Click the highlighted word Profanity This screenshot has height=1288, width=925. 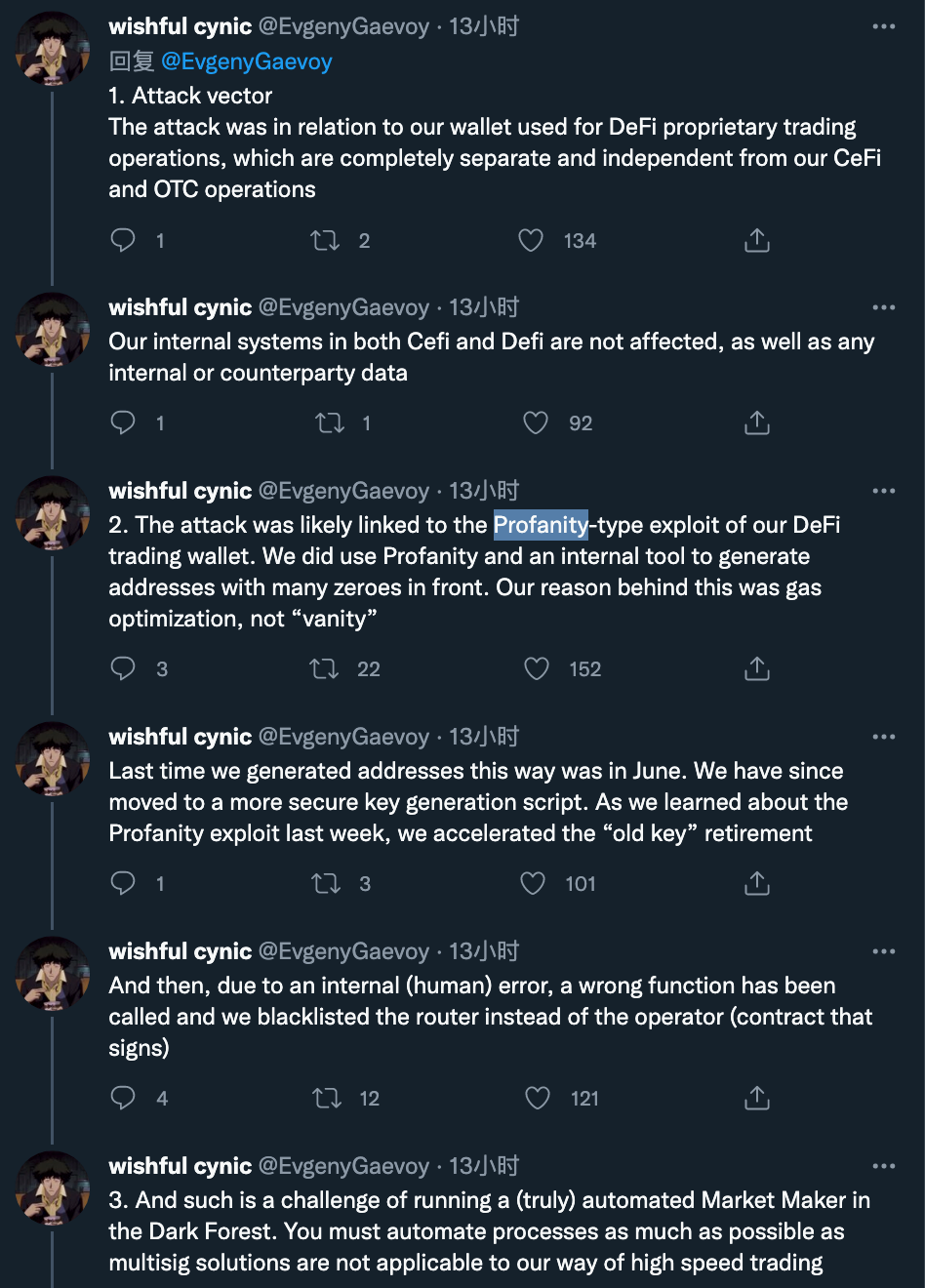click(541, 525)
